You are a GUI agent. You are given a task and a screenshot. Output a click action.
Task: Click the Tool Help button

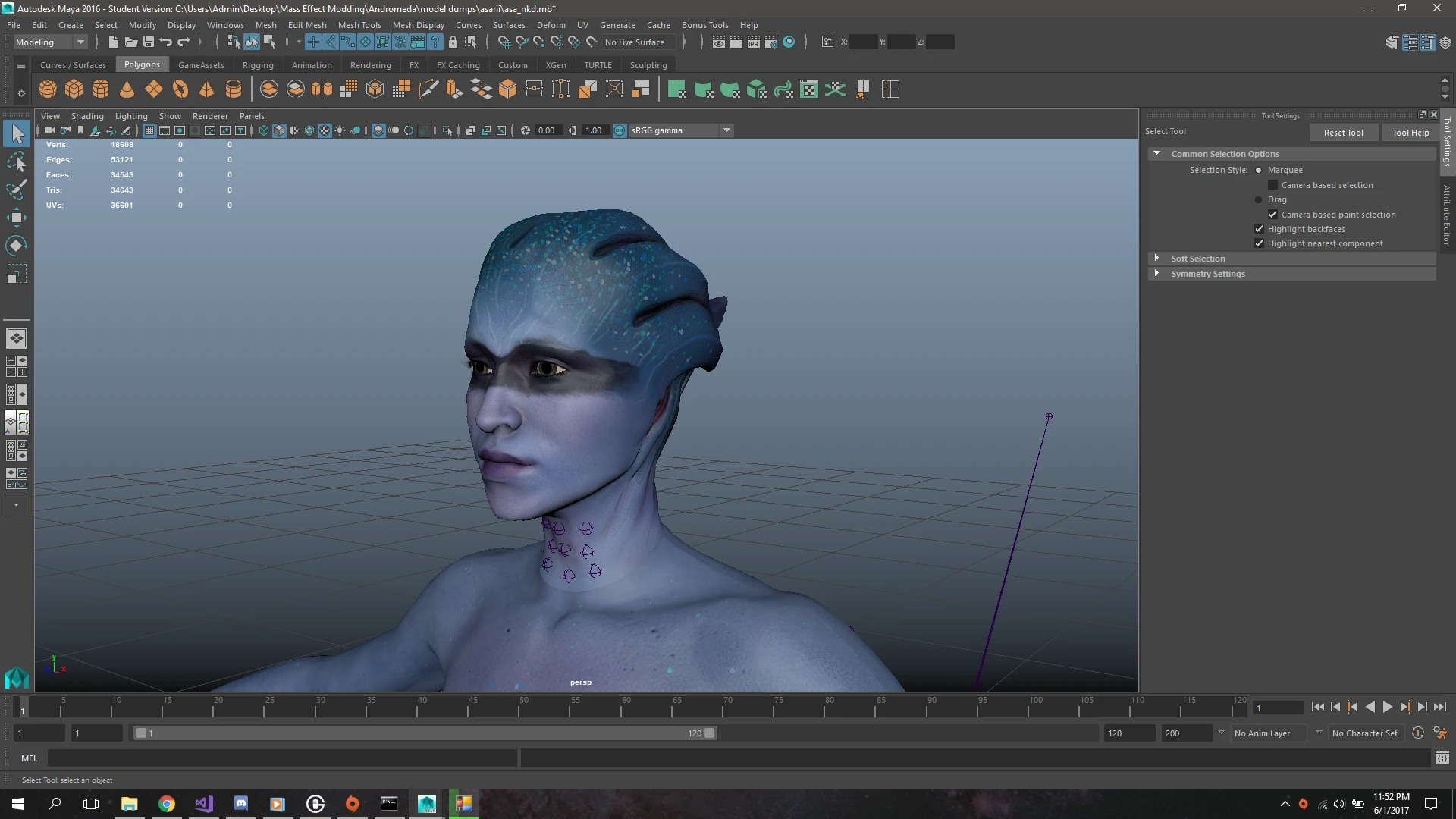point(1410,133)
